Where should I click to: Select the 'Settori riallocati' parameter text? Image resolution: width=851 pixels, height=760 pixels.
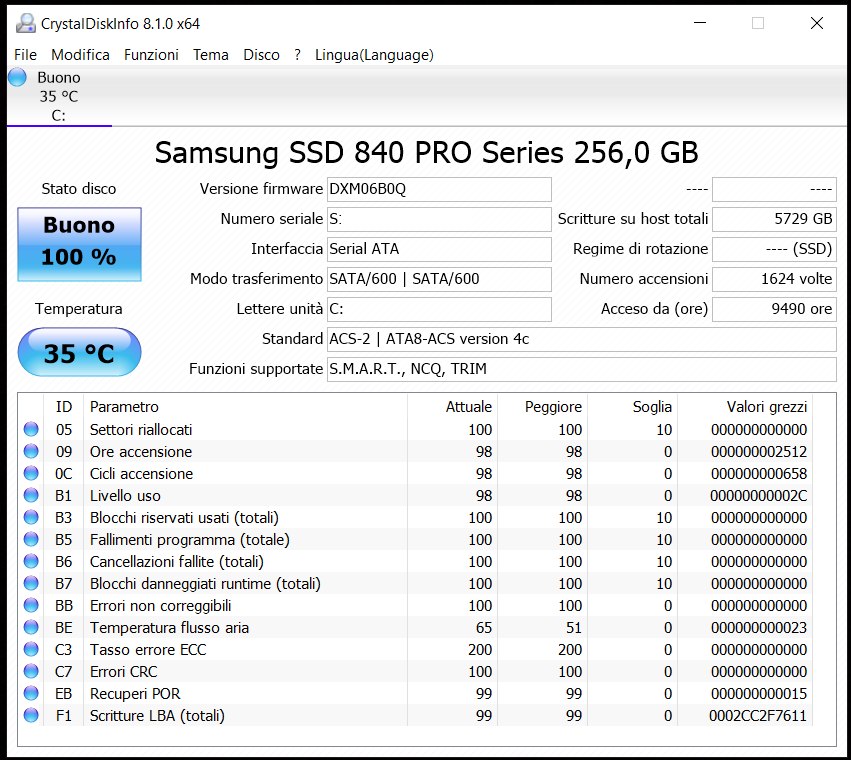pyautogui.click(x=141, y=429)
